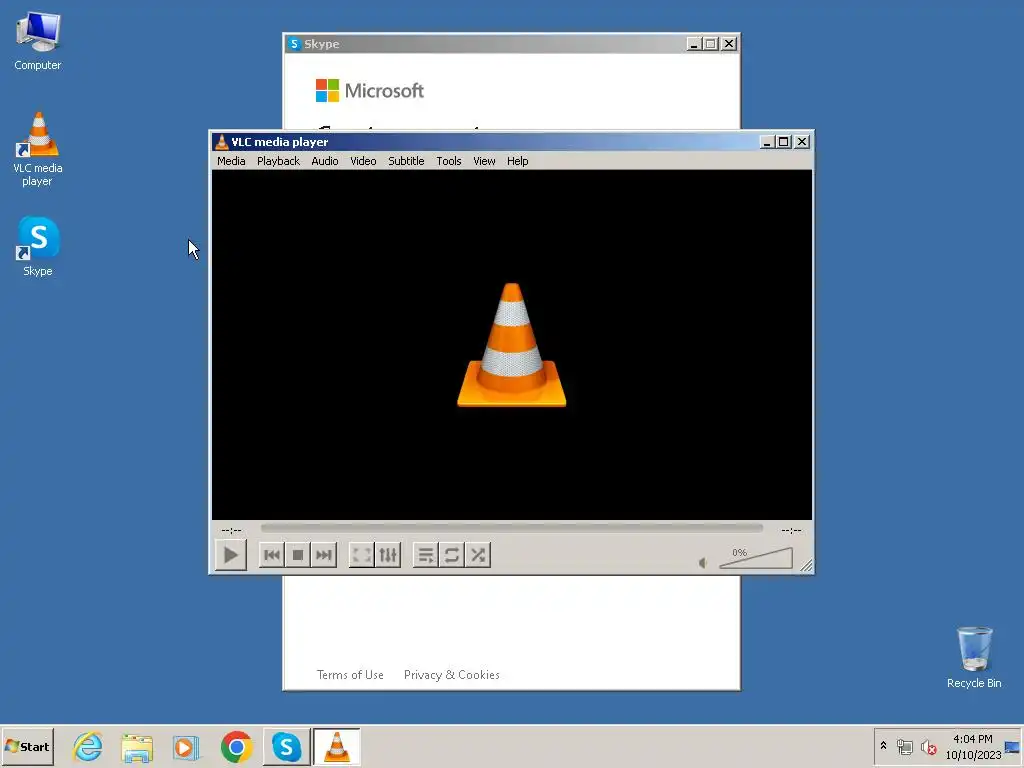Screen dimensions: 1024x768
Task: Switch to Skype via taskbar button
Action: pos(287,746)
